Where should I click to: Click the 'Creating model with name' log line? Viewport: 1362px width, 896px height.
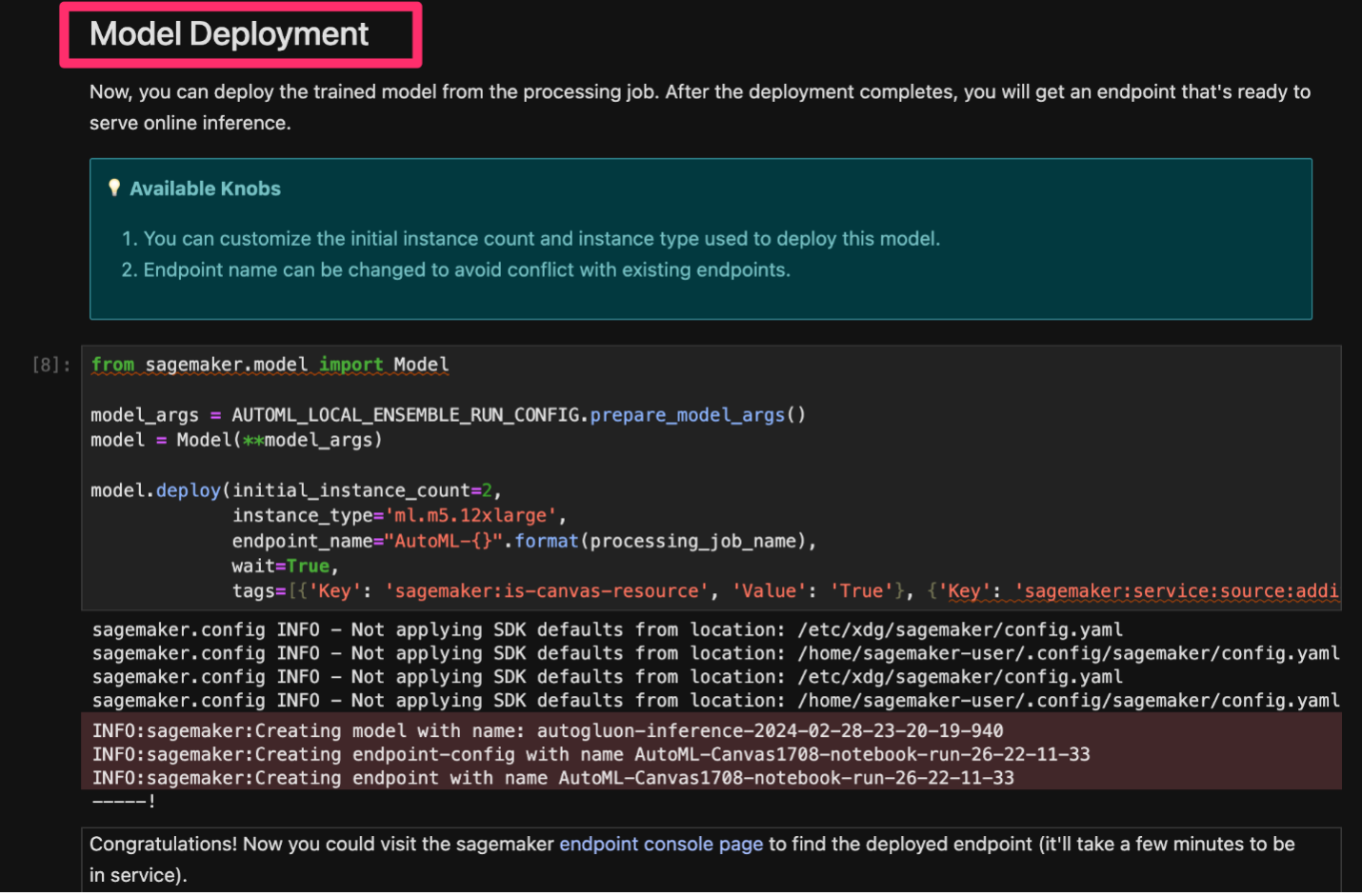click(548, 730)
